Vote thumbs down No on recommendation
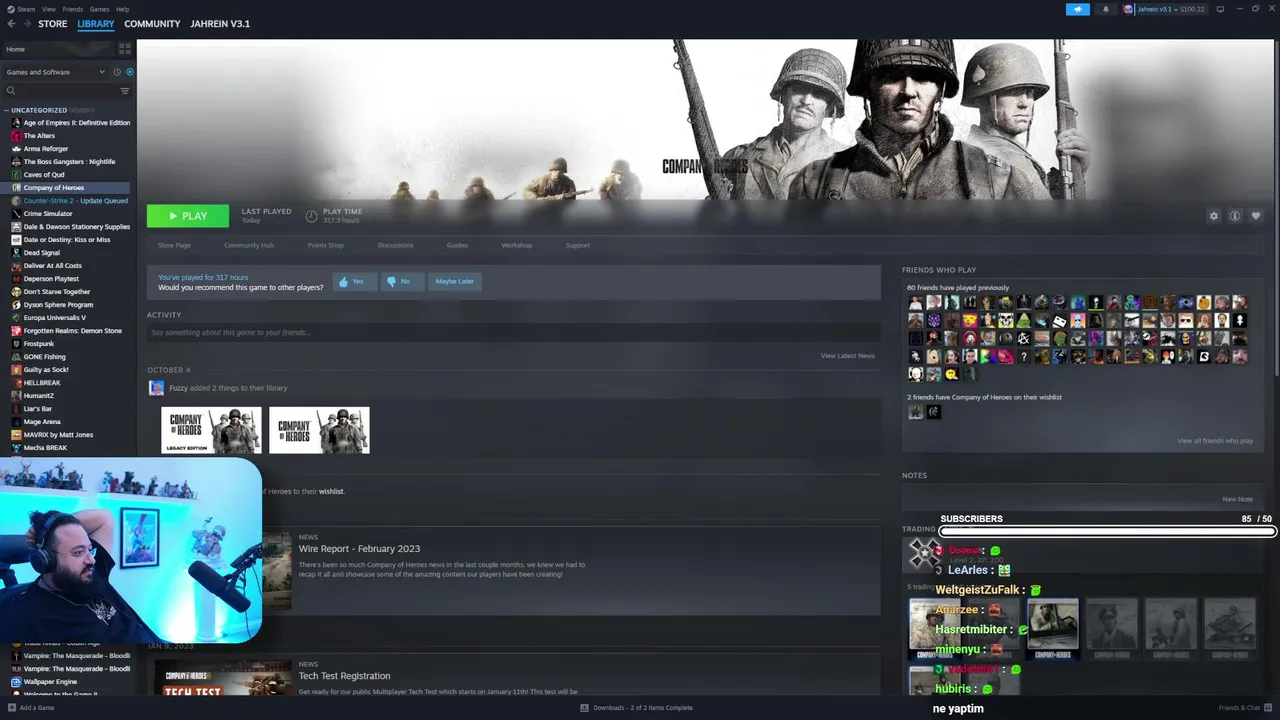 (x=401, y=282)
